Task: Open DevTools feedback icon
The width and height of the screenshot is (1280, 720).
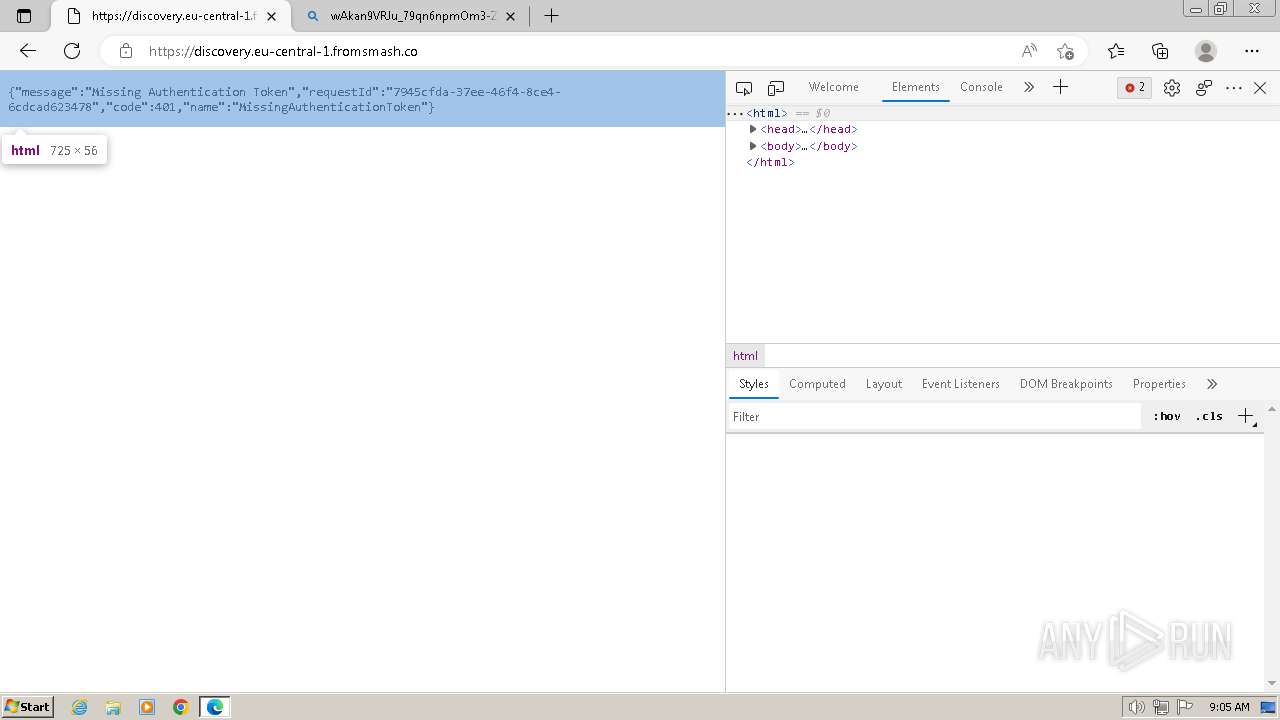Action: pyautogui.click(x=1204, y=88)
